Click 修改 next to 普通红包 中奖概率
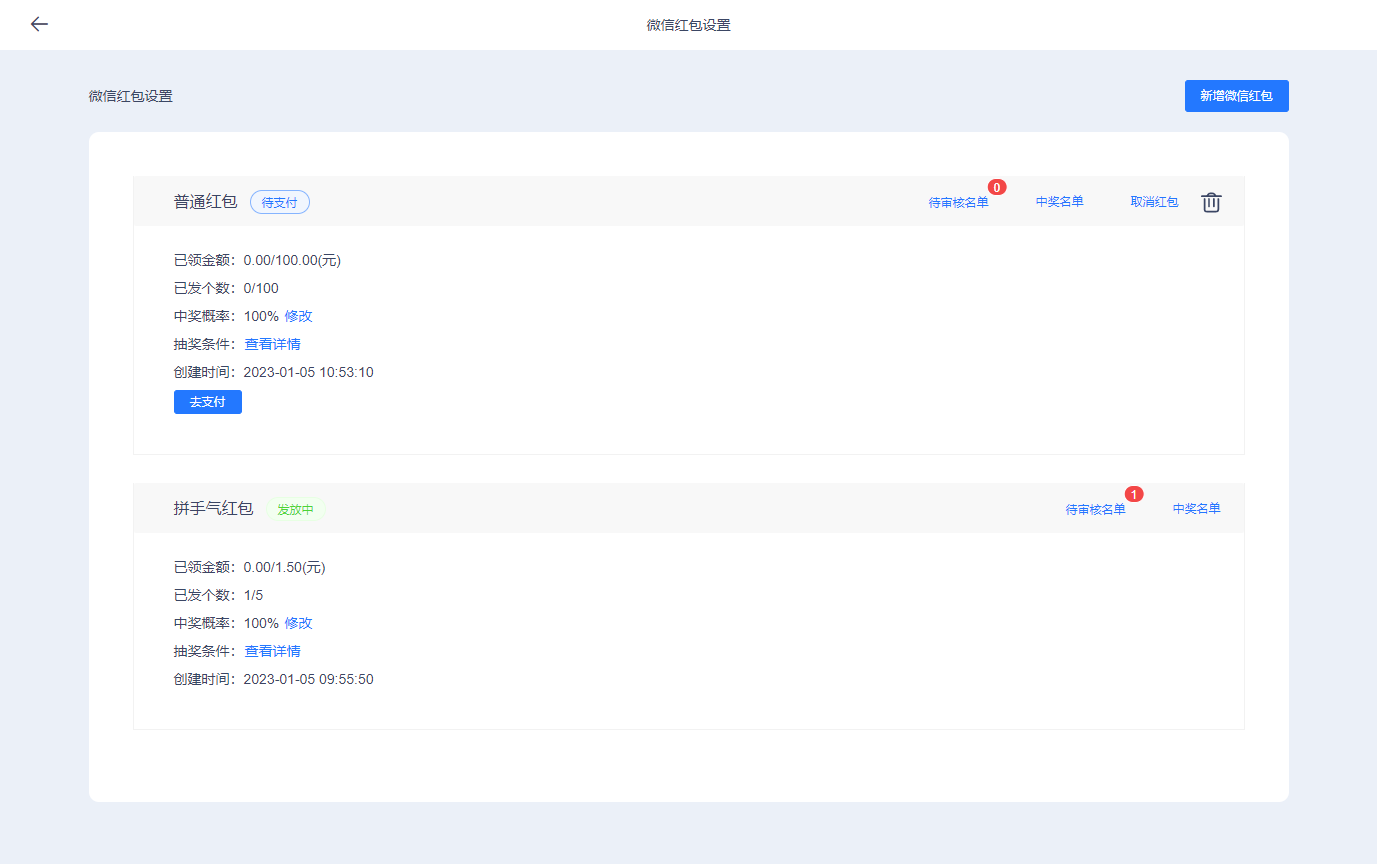This screenshot has width=1377, height=864. (298, 316)
